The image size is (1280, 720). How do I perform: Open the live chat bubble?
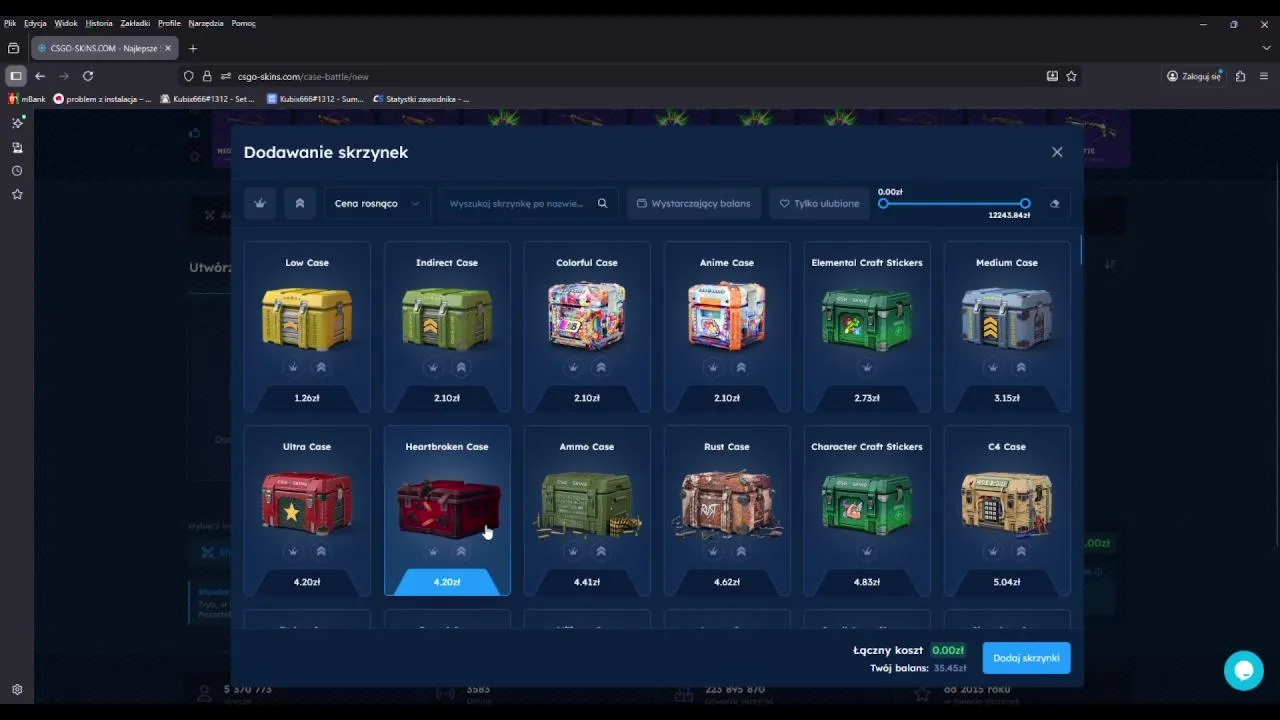1244,670
